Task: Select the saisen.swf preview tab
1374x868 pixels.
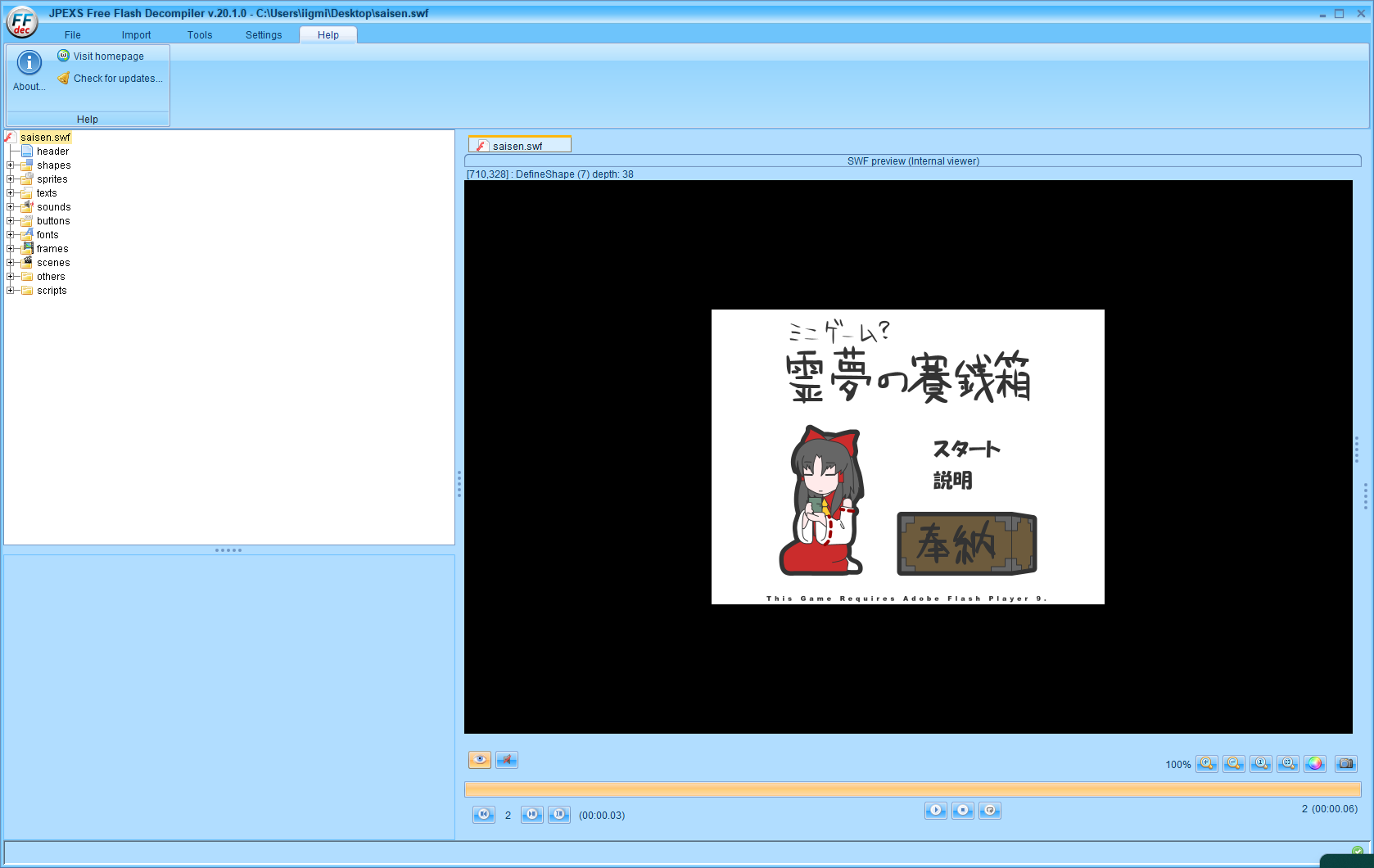Action: 519,145
